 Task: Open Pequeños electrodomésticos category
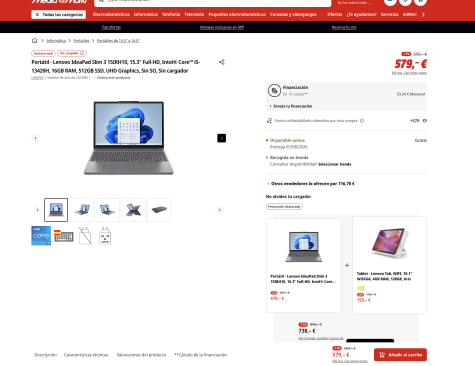(x=237, y=14)
